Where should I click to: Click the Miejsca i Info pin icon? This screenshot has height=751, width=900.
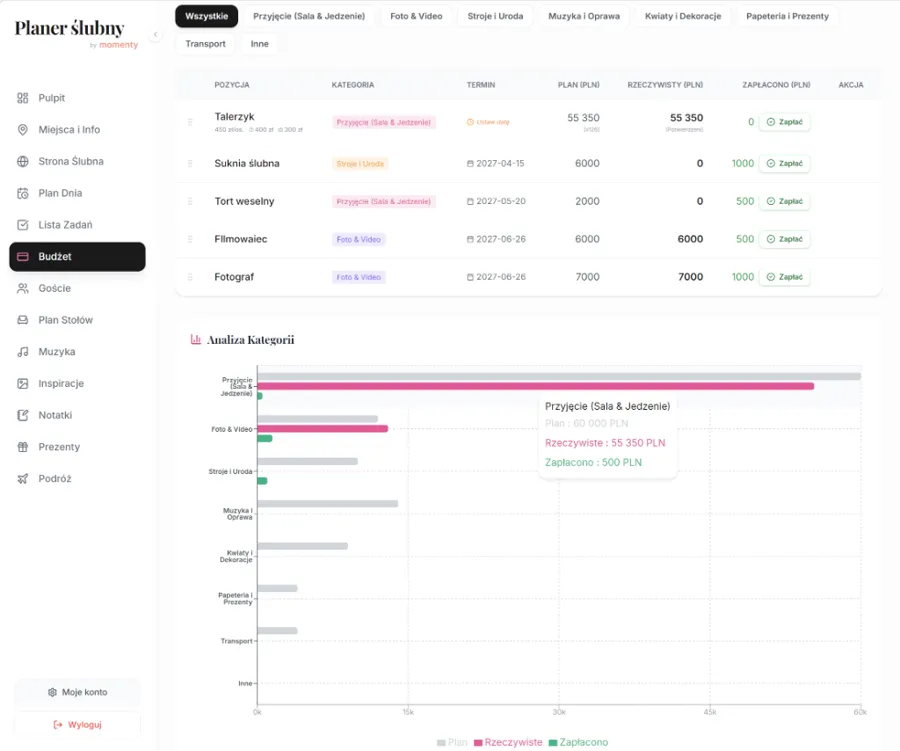coord(23,130)
